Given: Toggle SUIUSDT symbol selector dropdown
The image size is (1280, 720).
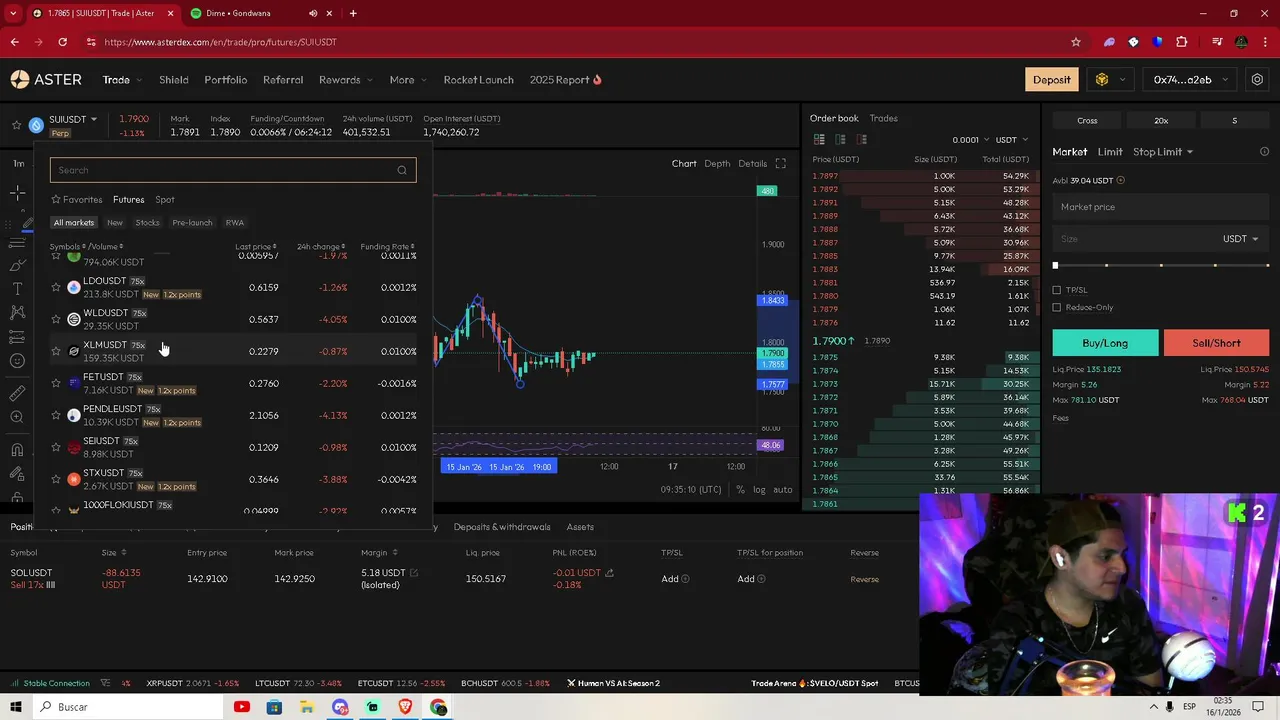Looking at the screenshot, I should (73, 119).
